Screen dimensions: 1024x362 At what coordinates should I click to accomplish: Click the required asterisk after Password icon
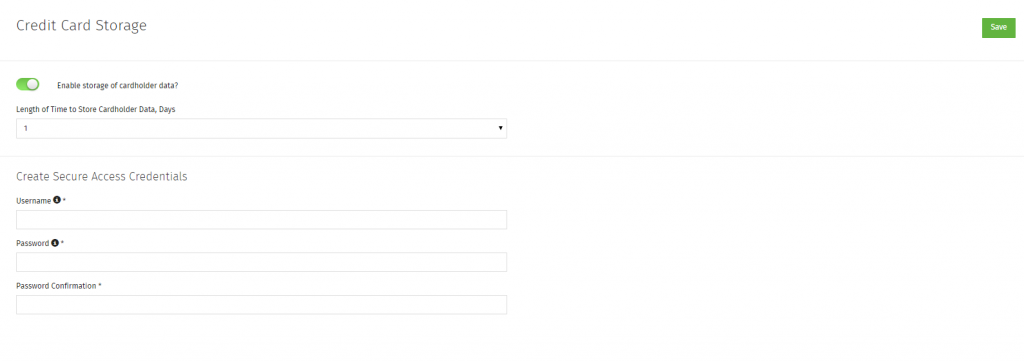coord(63,242)
